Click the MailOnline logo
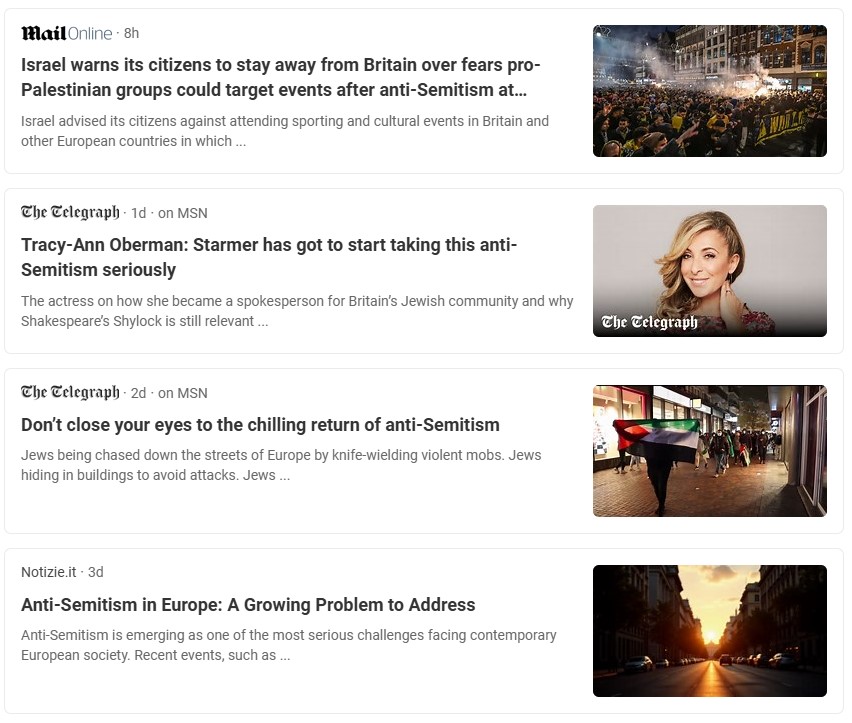The image size is (852, 723). click(66, 33)
